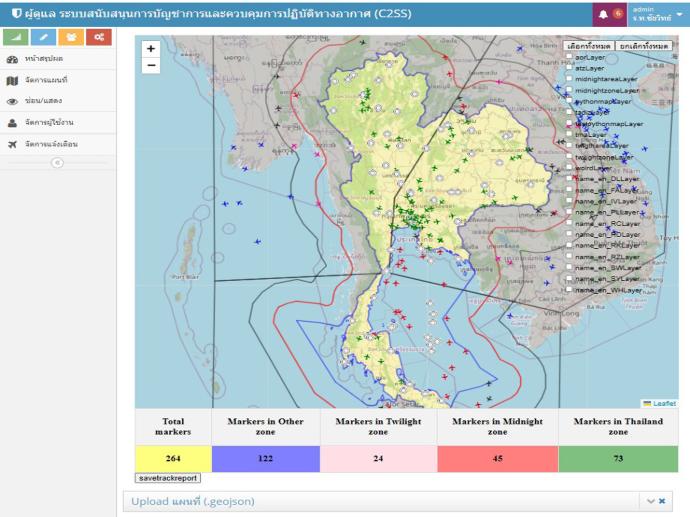
Task: Click the red settings gears shortcut button
Action: point(98,37)
